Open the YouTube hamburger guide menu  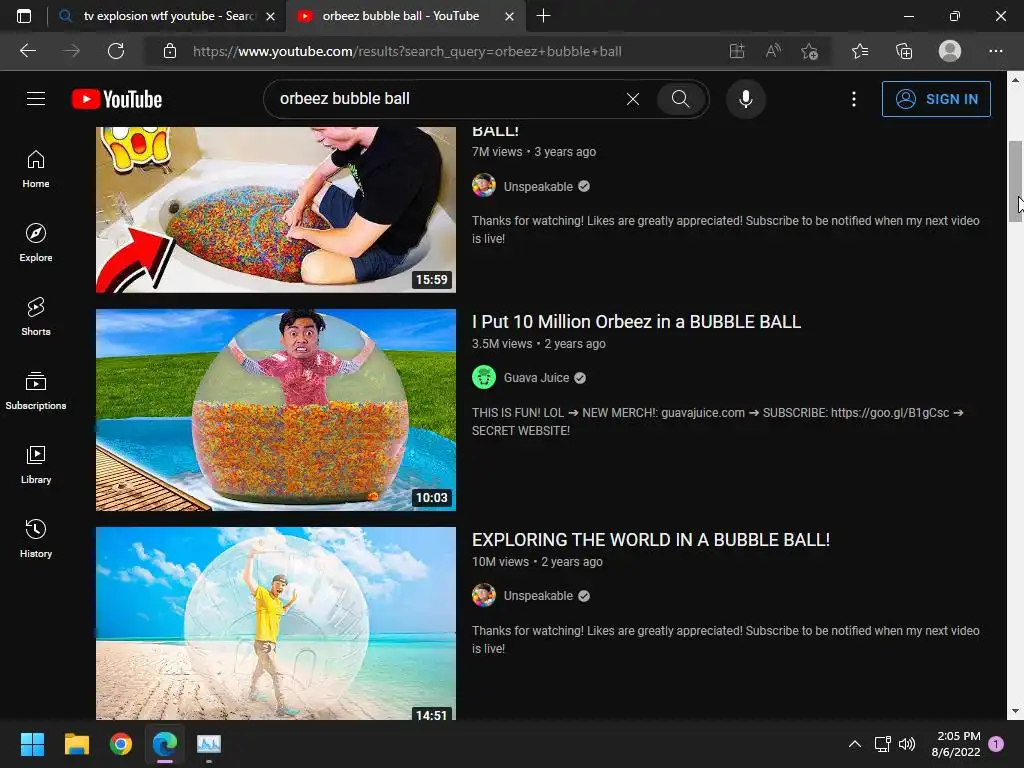[36, 99]
